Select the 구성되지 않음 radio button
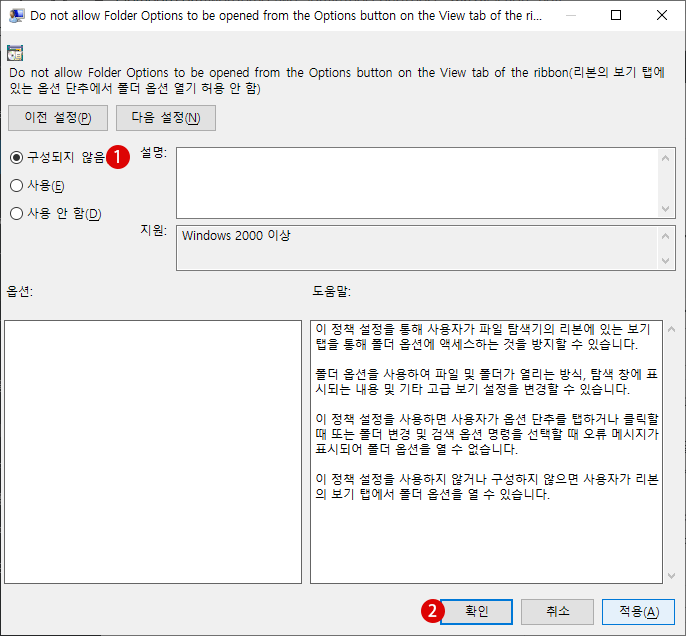The image size is (686, 636). tap(17, 157)
